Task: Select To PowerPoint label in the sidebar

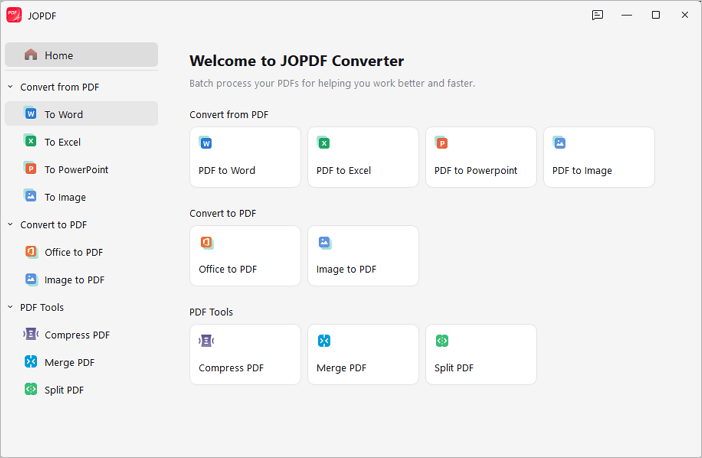Action: pos(77,170)
